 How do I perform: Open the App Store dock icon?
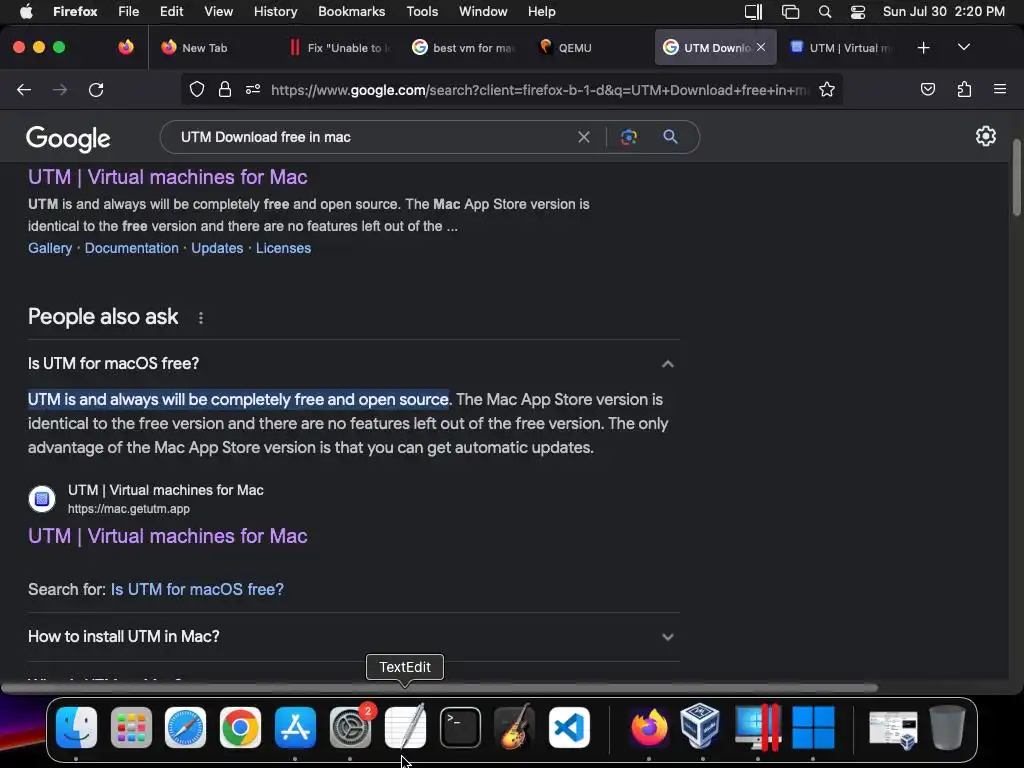point(295,728)
